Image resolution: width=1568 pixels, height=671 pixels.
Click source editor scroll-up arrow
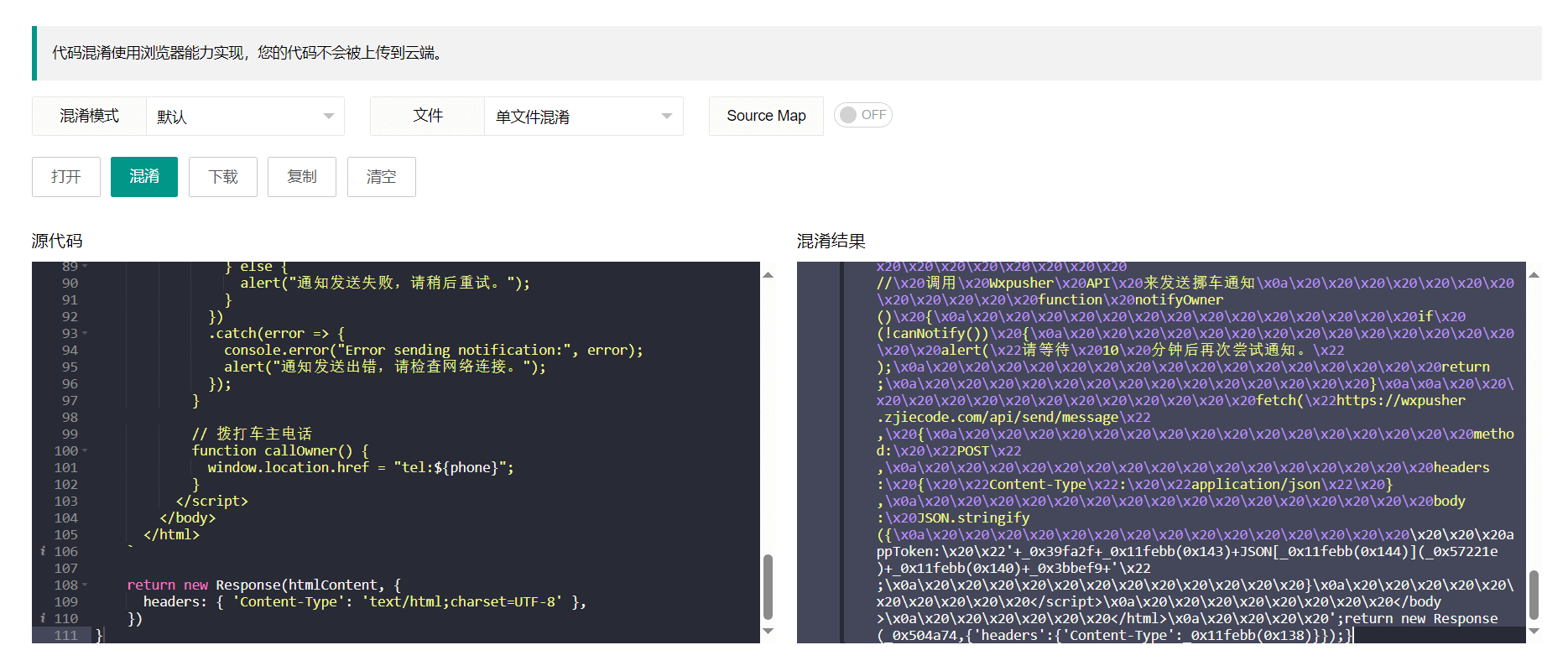(768, 274)
